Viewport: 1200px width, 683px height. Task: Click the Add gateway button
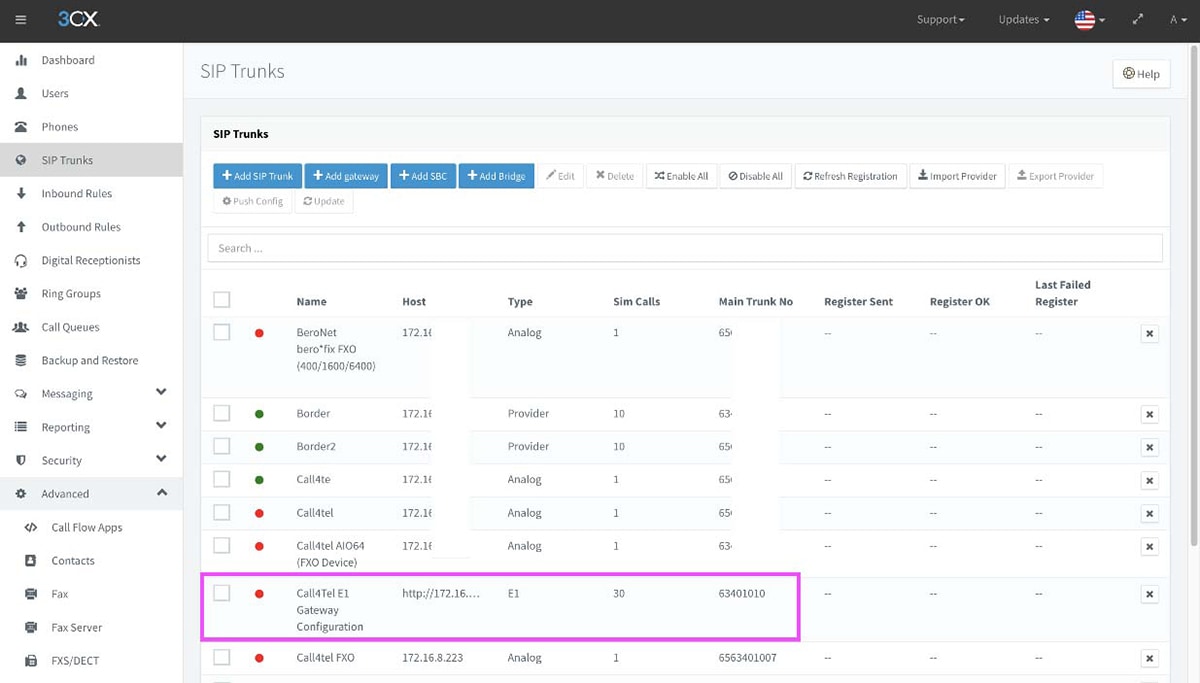[x=346, y=176]
